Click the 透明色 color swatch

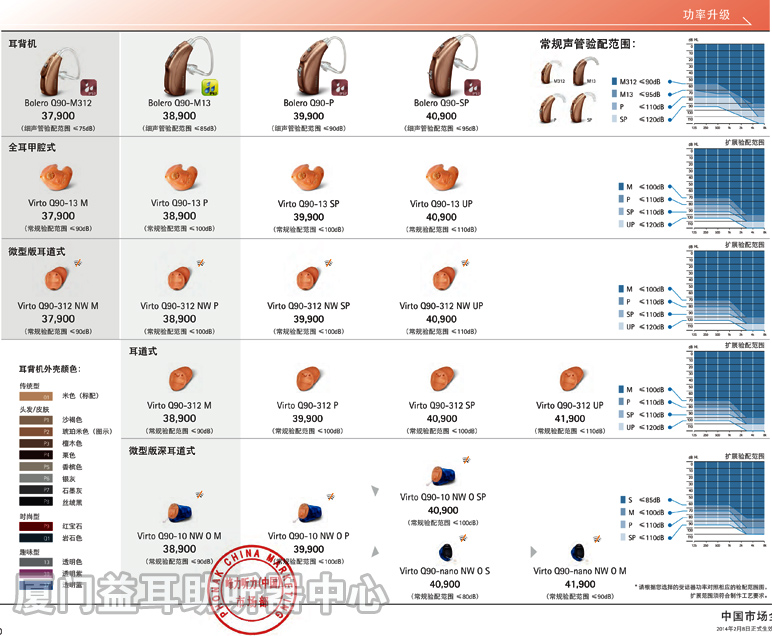(36, 562)
